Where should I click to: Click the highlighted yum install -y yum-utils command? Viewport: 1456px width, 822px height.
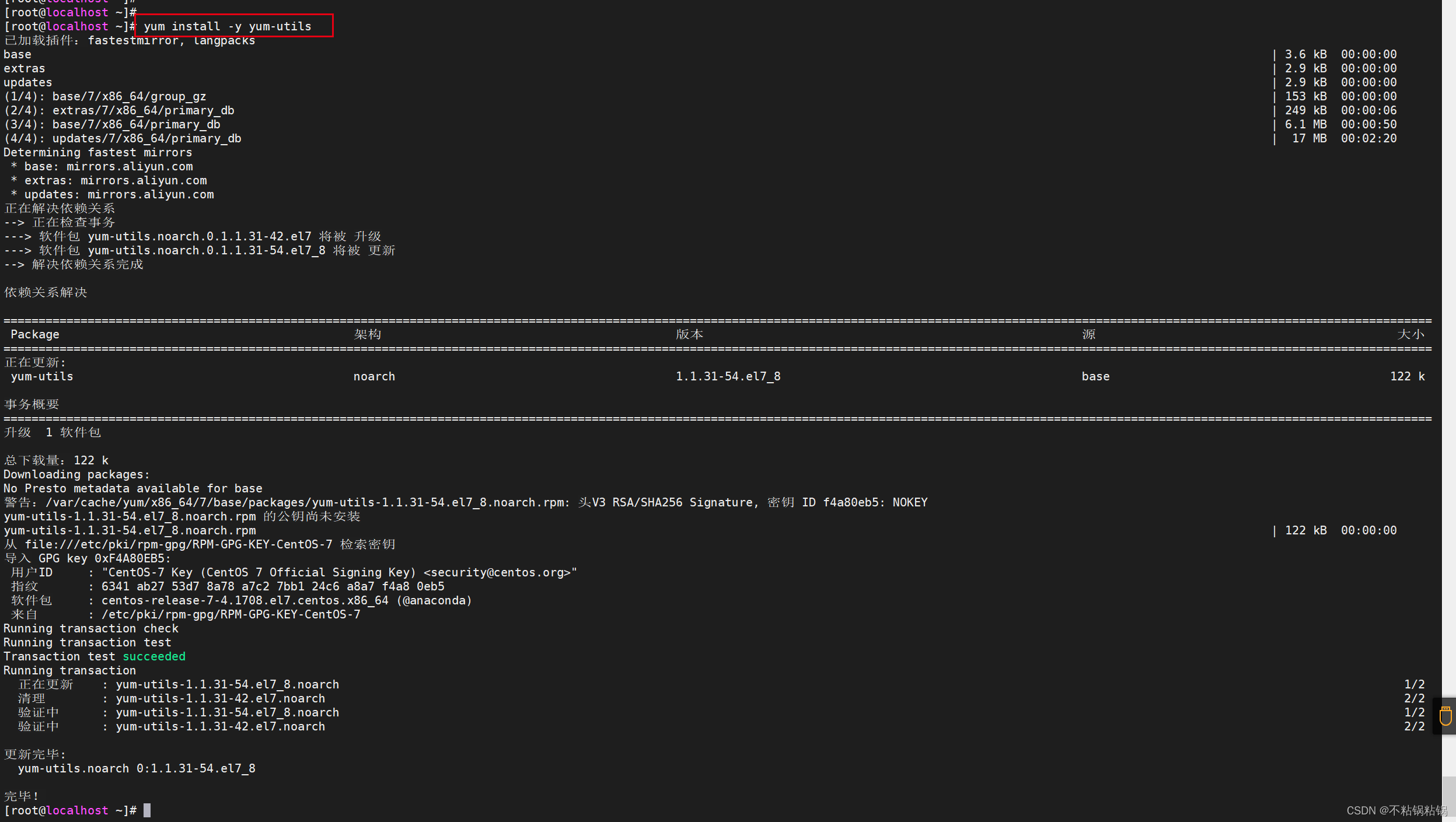click(x=228, y=26)
